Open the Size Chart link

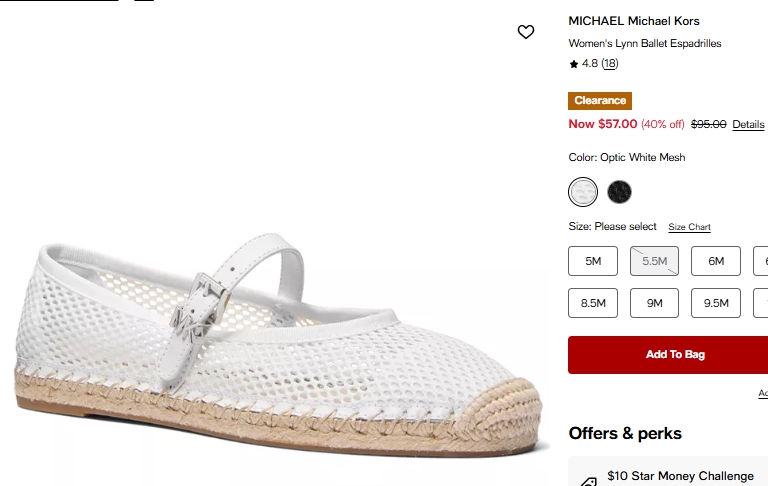(x=689, y=227)
